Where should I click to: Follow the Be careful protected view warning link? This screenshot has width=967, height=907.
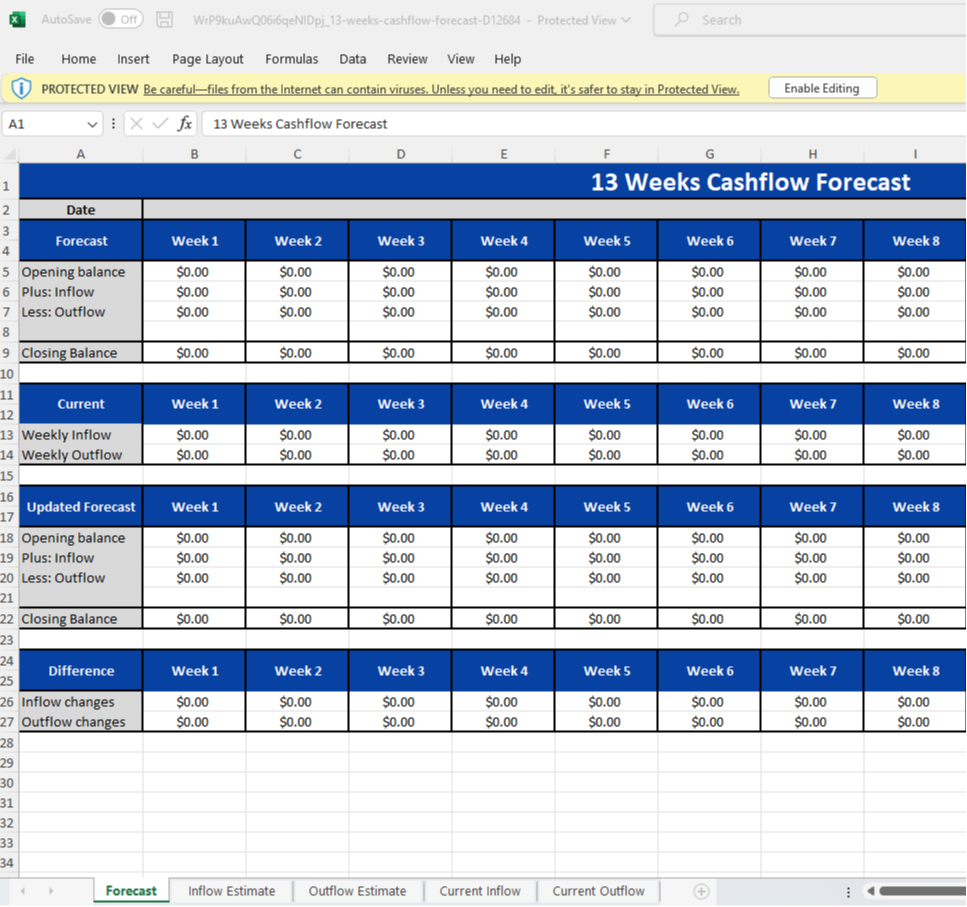point(441,89)
